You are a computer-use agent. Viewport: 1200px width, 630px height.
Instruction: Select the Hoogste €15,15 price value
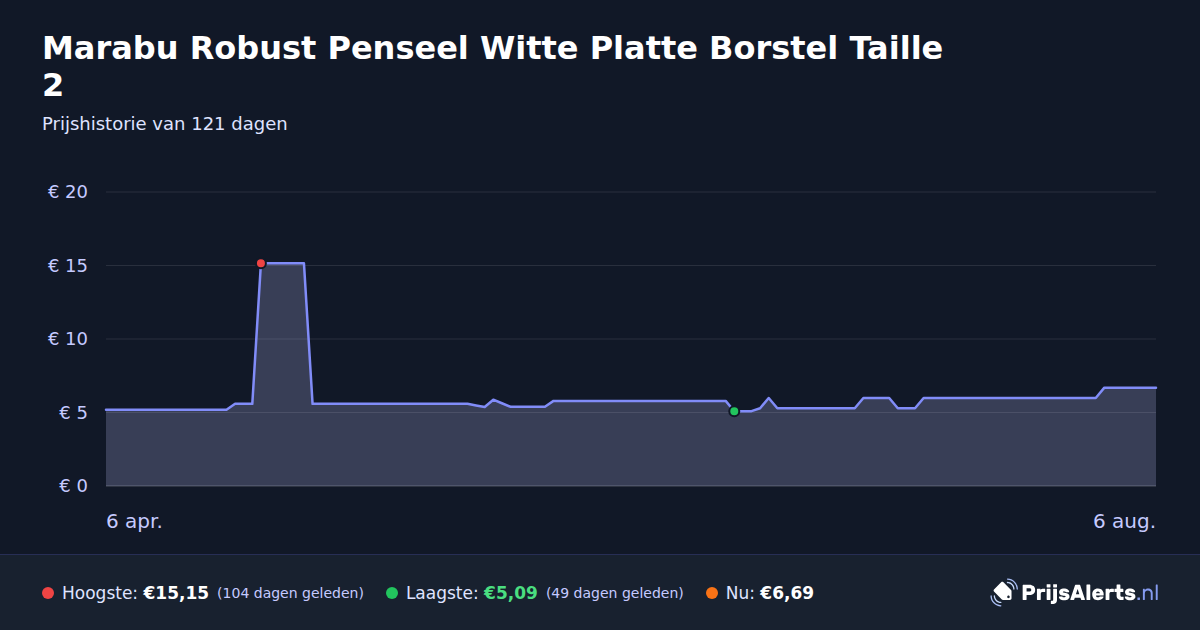tap(176, 593)
